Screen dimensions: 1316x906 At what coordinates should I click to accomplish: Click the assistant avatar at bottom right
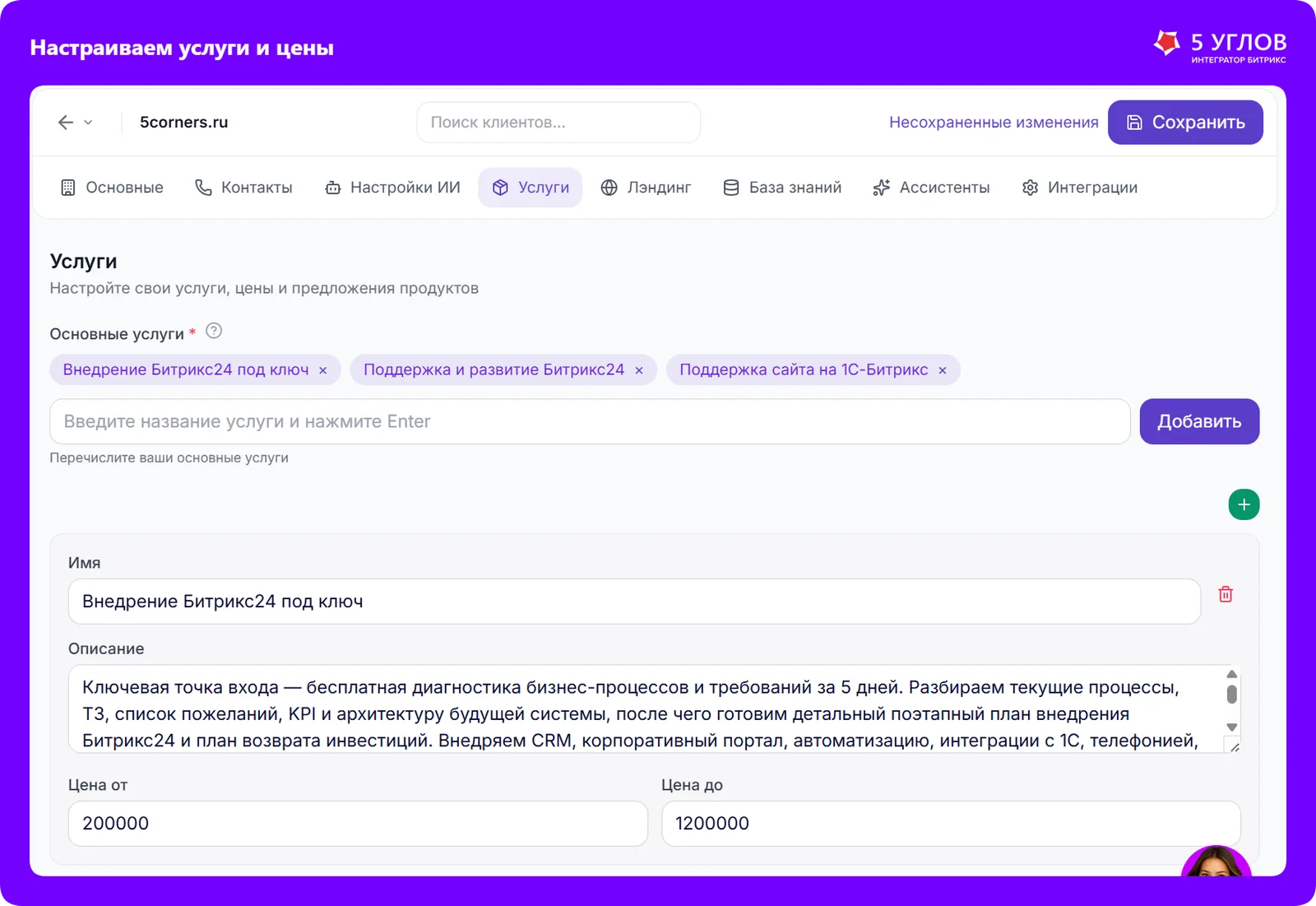1216,862
